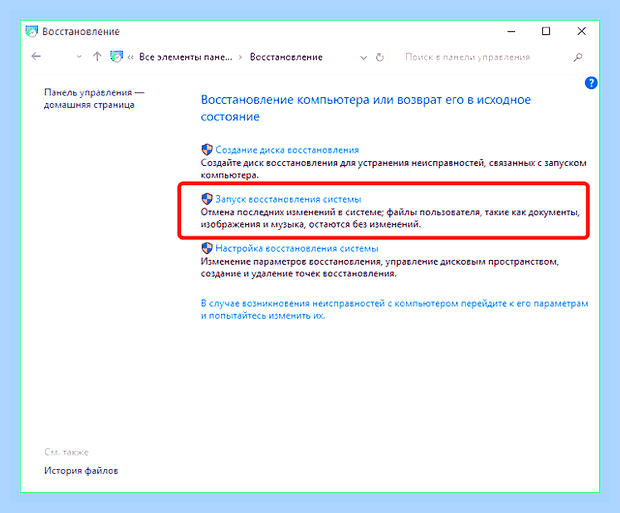Open help with the blue question mark

click(591, 83)
